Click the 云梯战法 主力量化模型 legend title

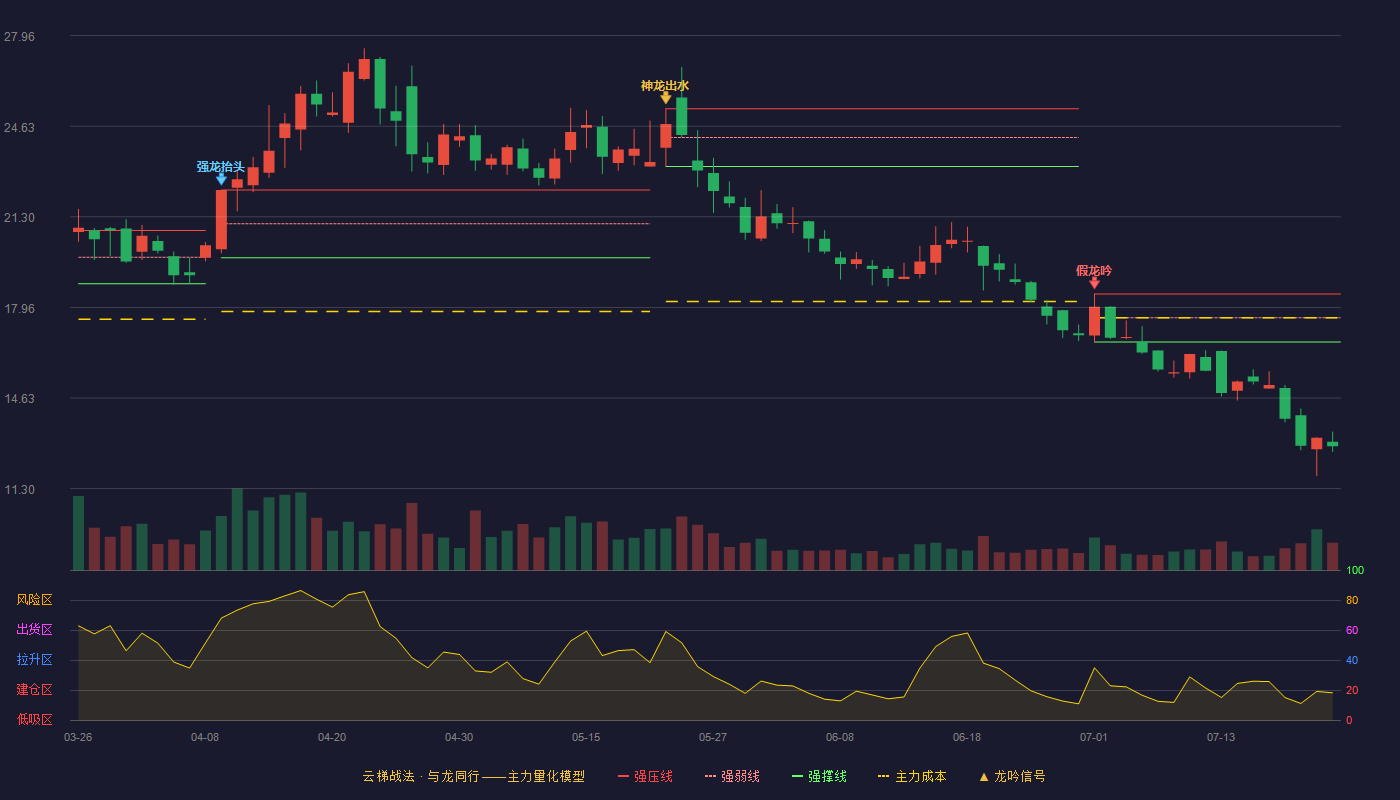coord(473,776)
